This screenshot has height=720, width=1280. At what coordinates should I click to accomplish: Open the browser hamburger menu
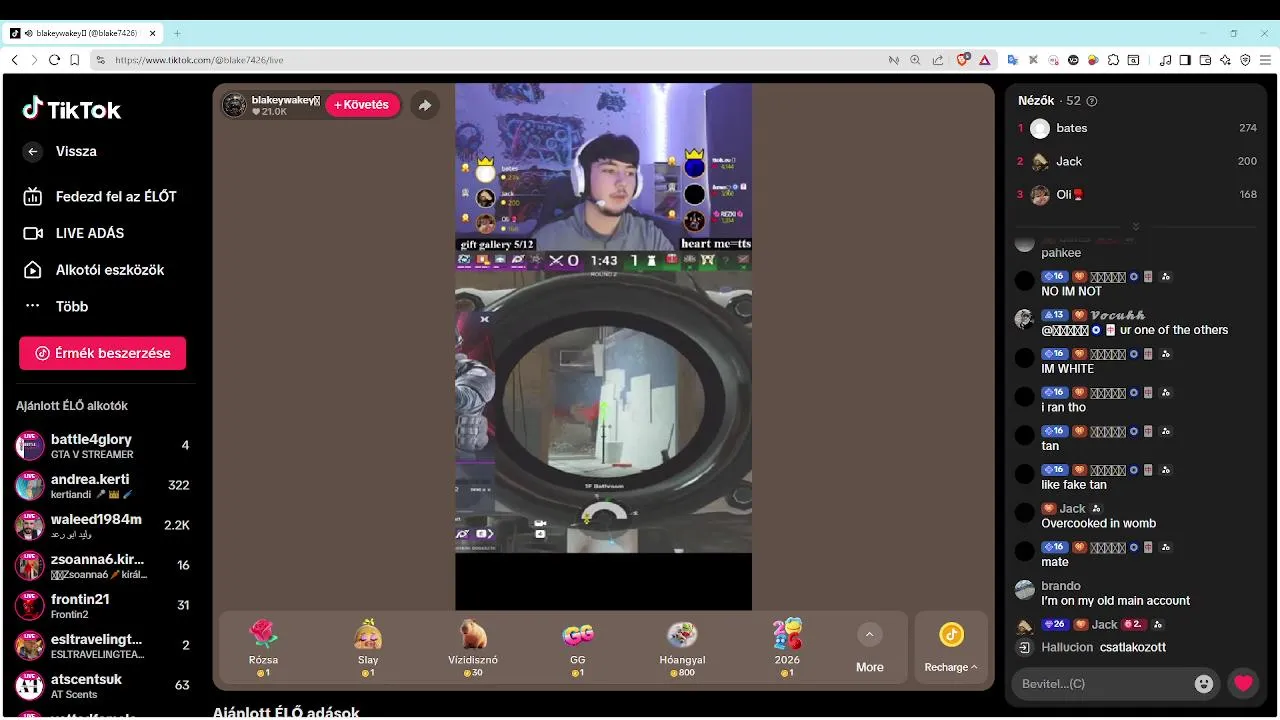pyautogui.click(x=1265, y=60)
